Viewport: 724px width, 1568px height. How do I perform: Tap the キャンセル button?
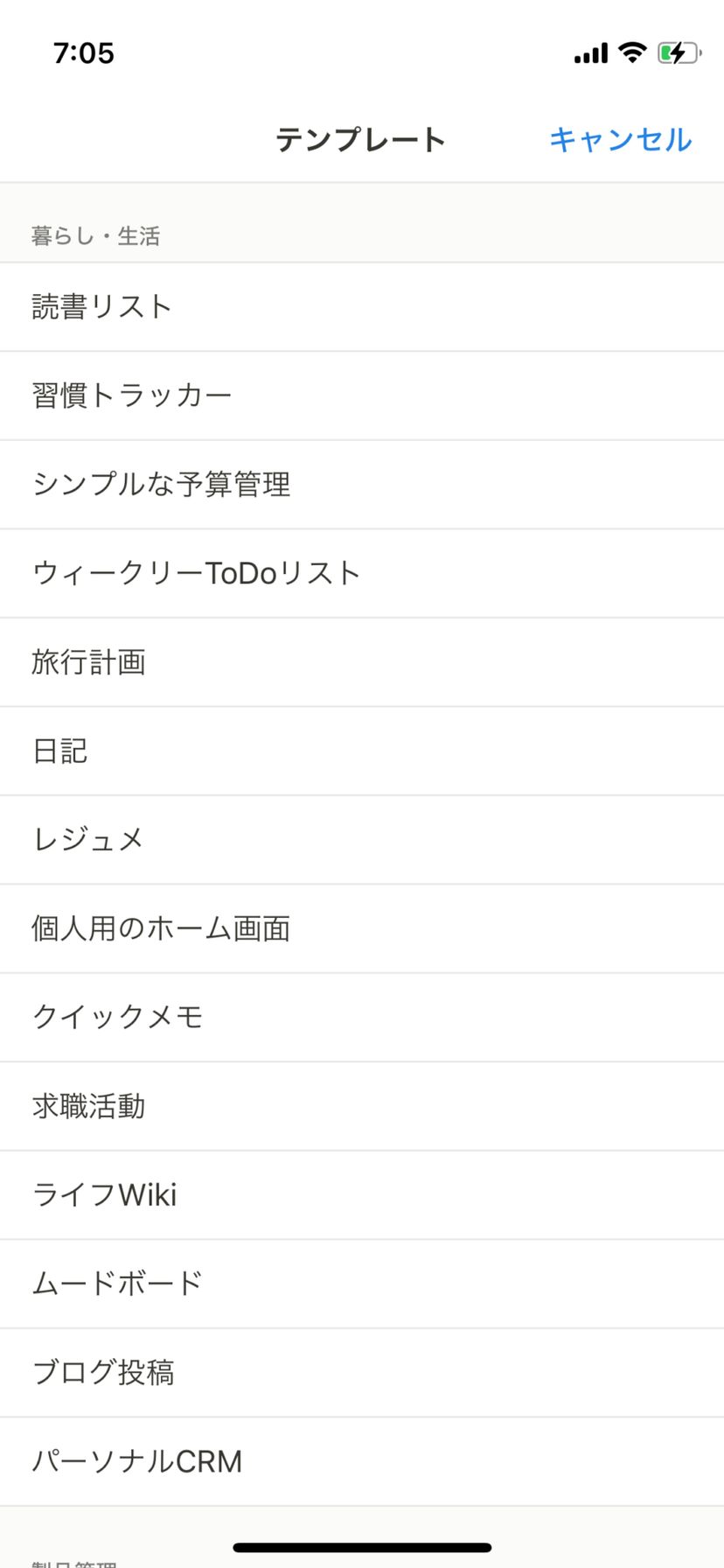tap(620, 140)
